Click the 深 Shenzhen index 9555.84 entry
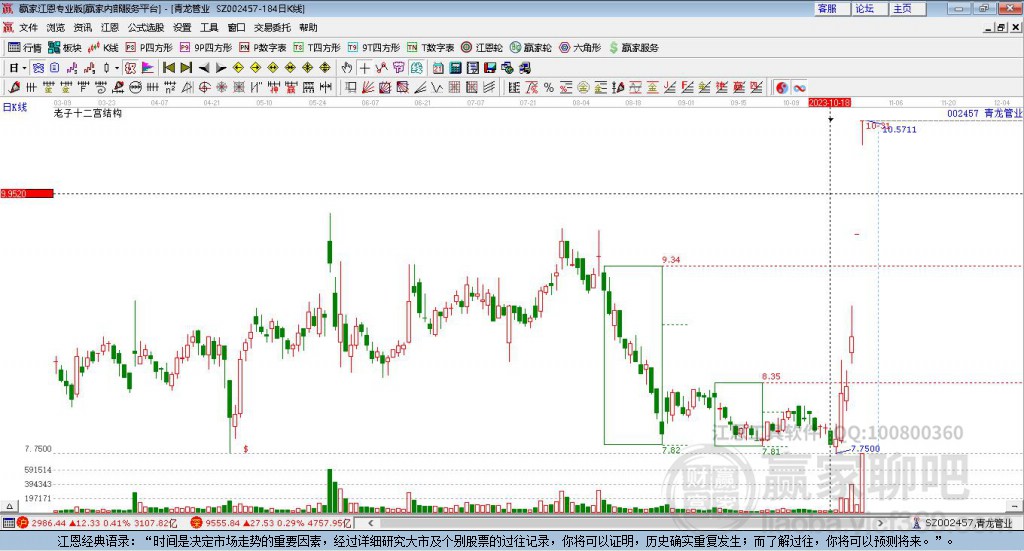This screenshot has width=1024, height=551. pyautogui.click(x=271, y=523)
